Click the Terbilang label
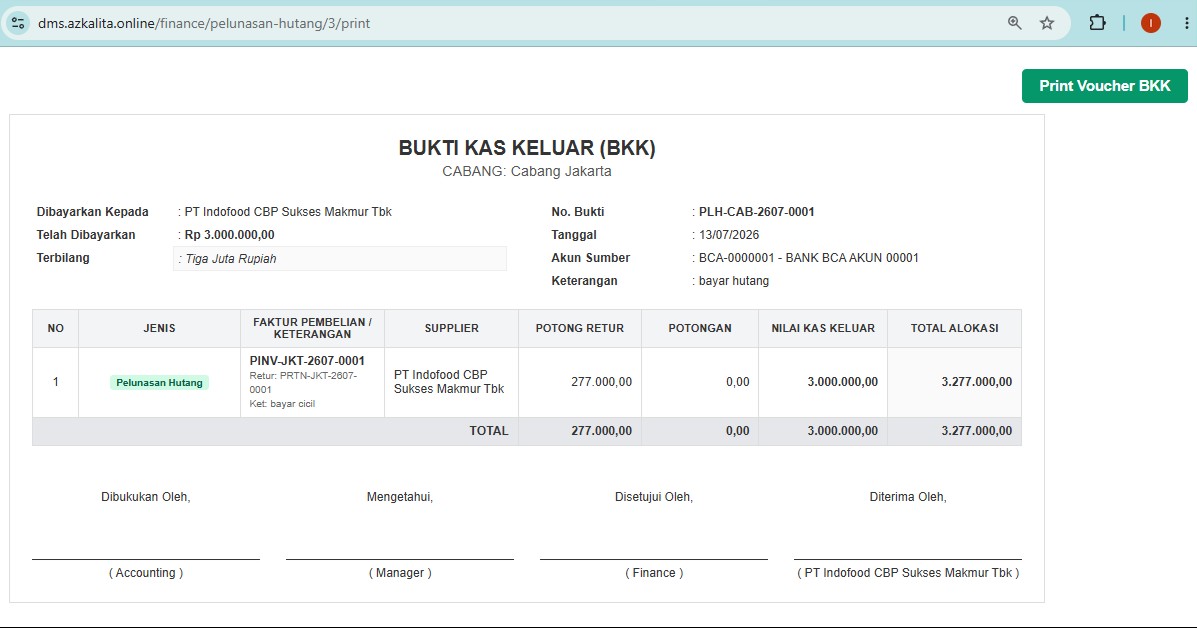Image resolution: width=1197 pixels, height=628 pixels. [63, 258]
